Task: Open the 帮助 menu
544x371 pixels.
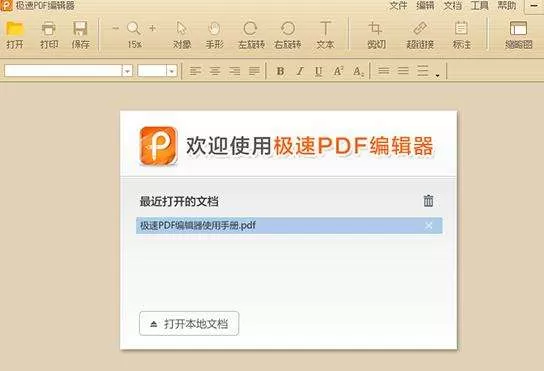Action: (x=507, y=6)
